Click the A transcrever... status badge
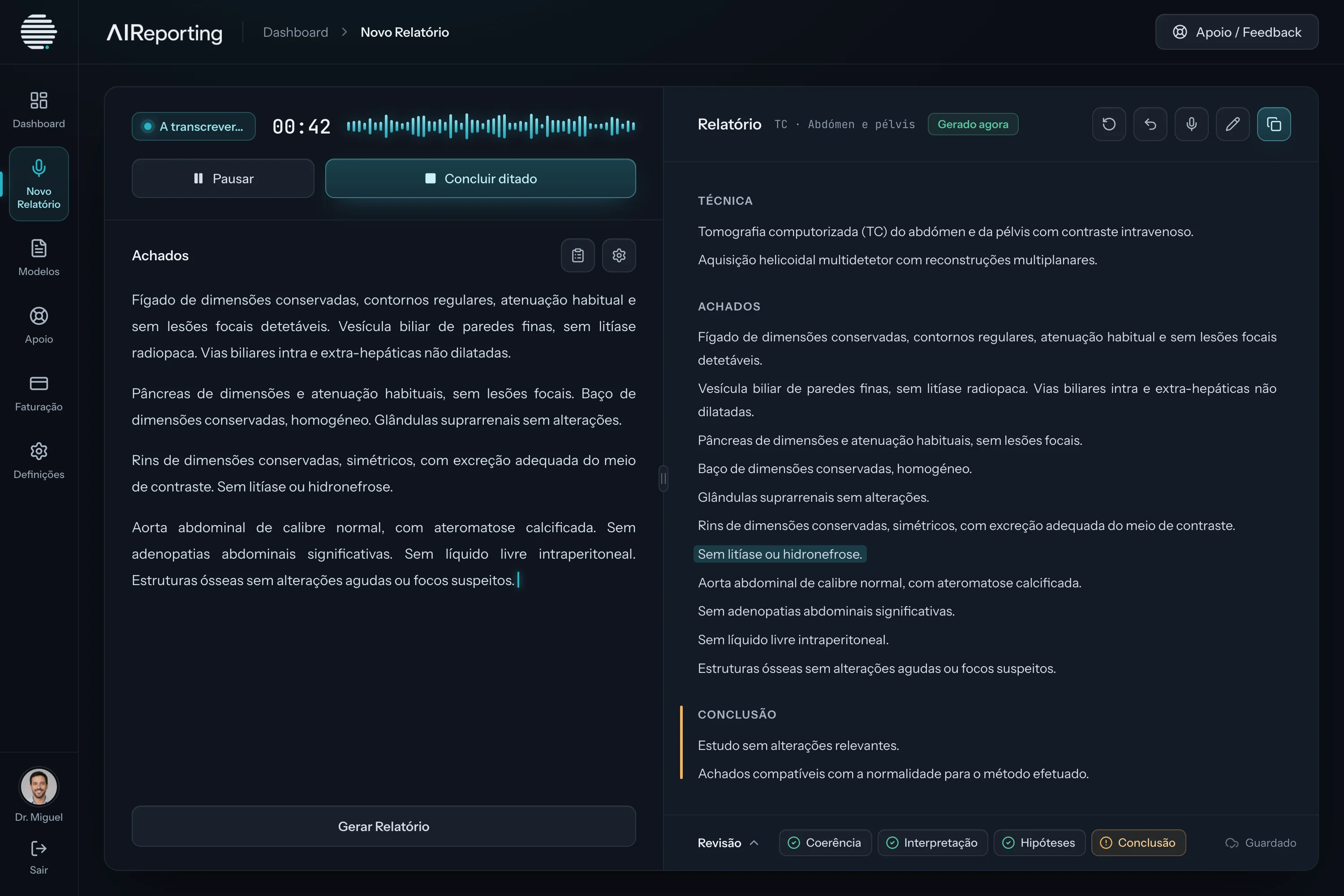The image size is (1344, 896). (x=193, y=126)
